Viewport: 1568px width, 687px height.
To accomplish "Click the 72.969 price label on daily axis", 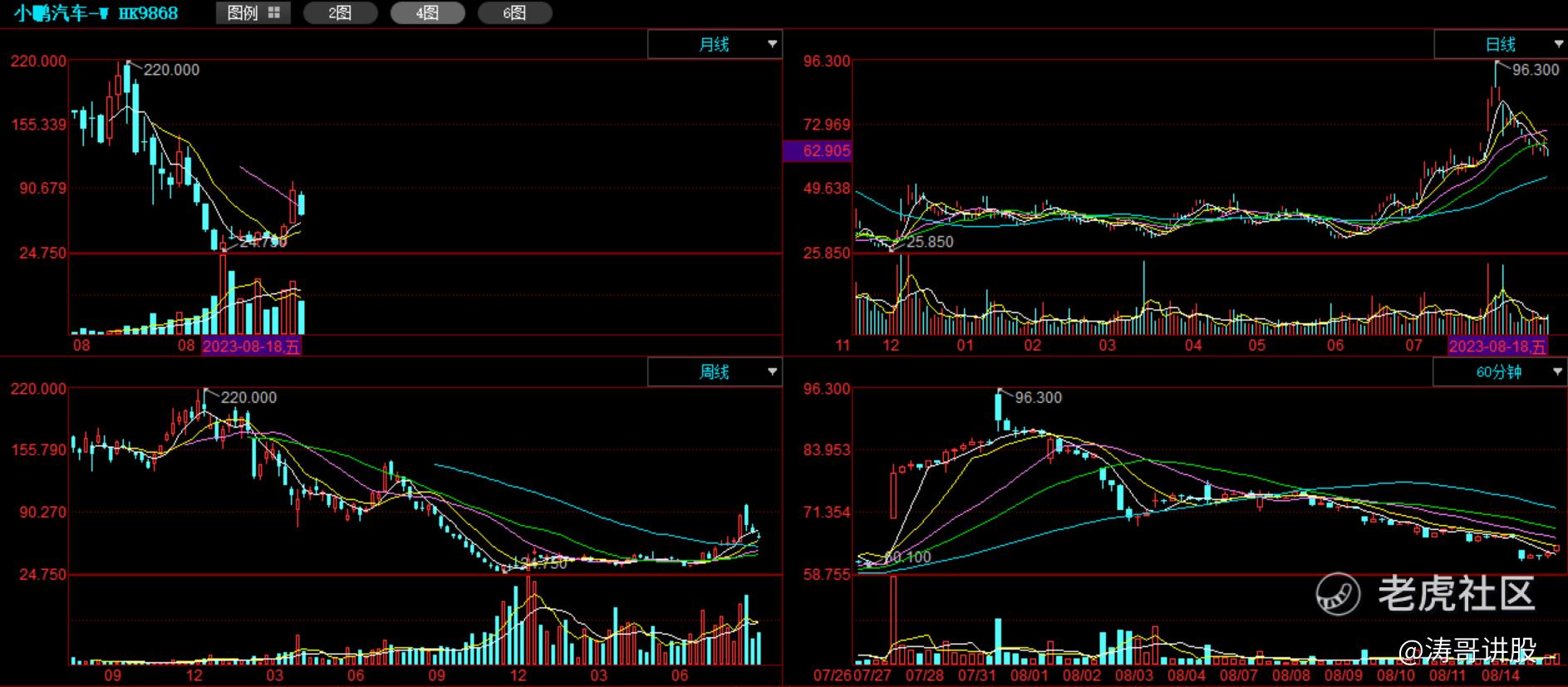I will point(827,125).
